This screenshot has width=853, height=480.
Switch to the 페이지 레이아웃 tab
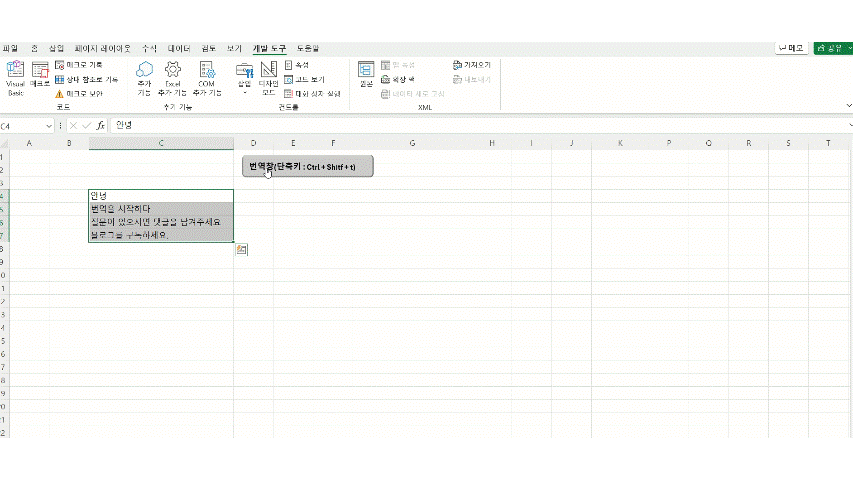103,48
